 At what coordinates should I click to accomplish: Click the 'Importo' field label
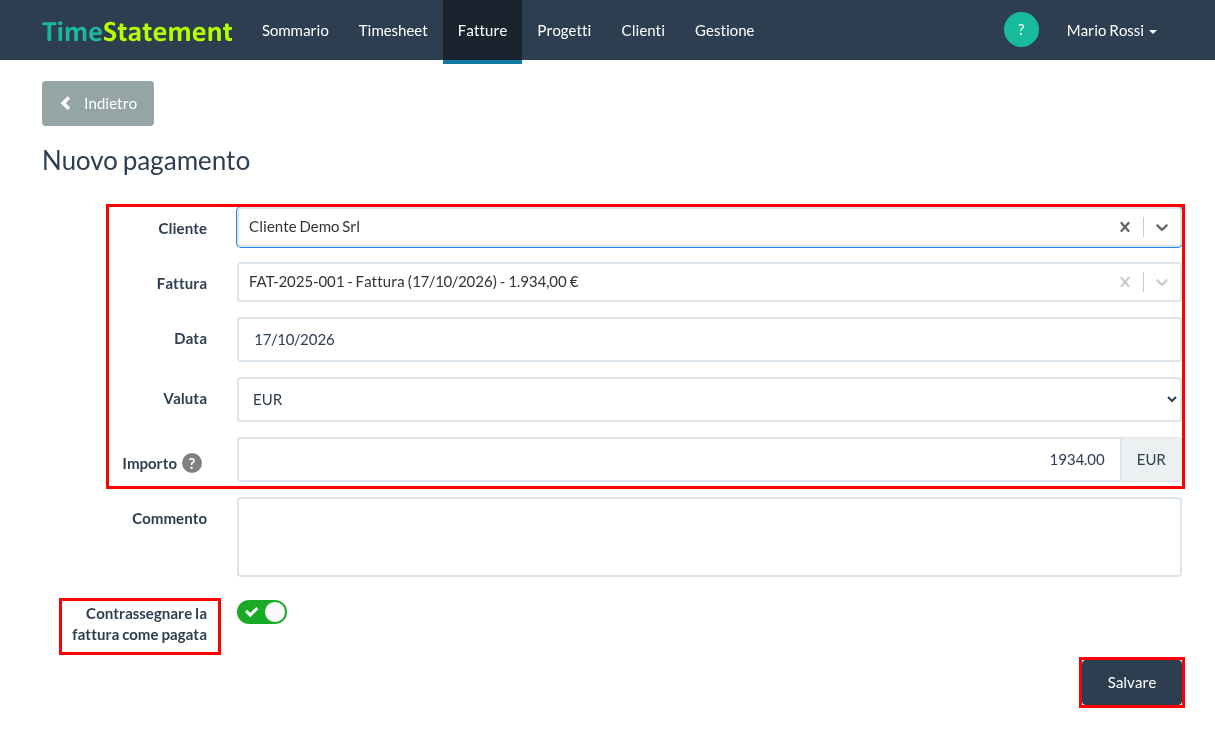(149, 463)
